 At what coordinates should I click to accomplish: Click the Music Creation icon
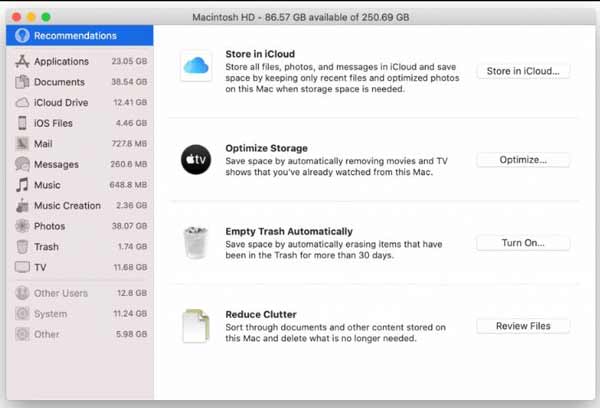click(22, 206)
